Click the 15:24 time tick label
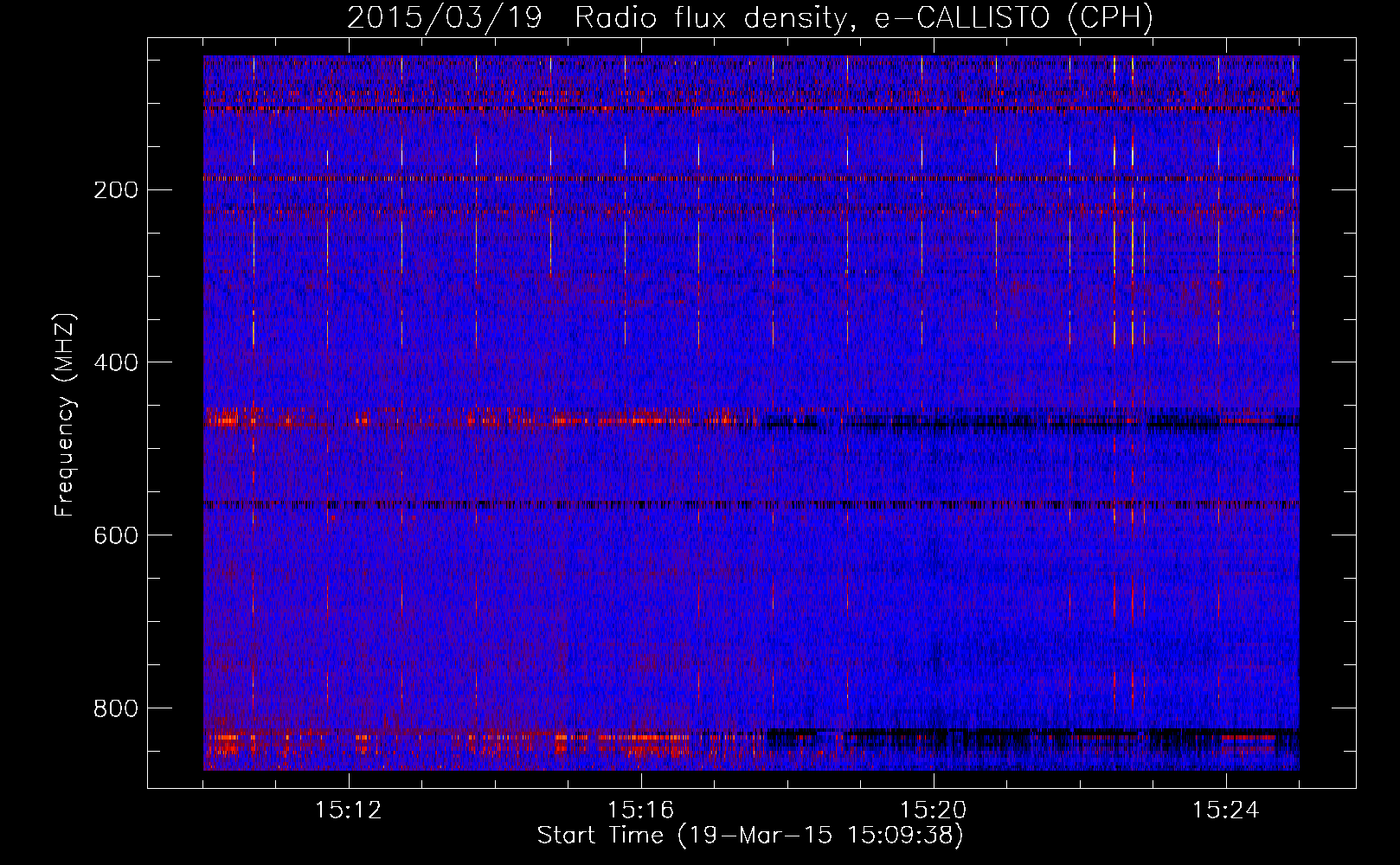 click(x=1225, y=811)
